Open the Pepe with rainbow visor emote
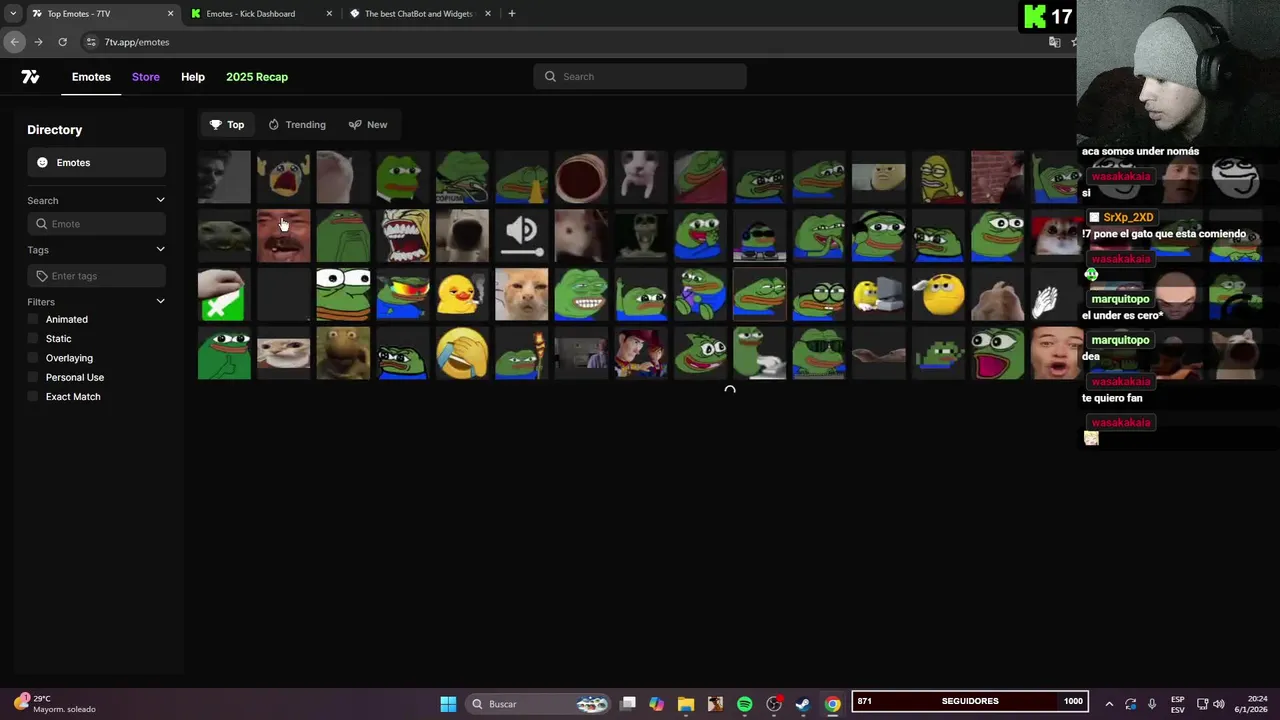Image resolution: width=1280 pixels, height=720 pixels. click(402, 295)
